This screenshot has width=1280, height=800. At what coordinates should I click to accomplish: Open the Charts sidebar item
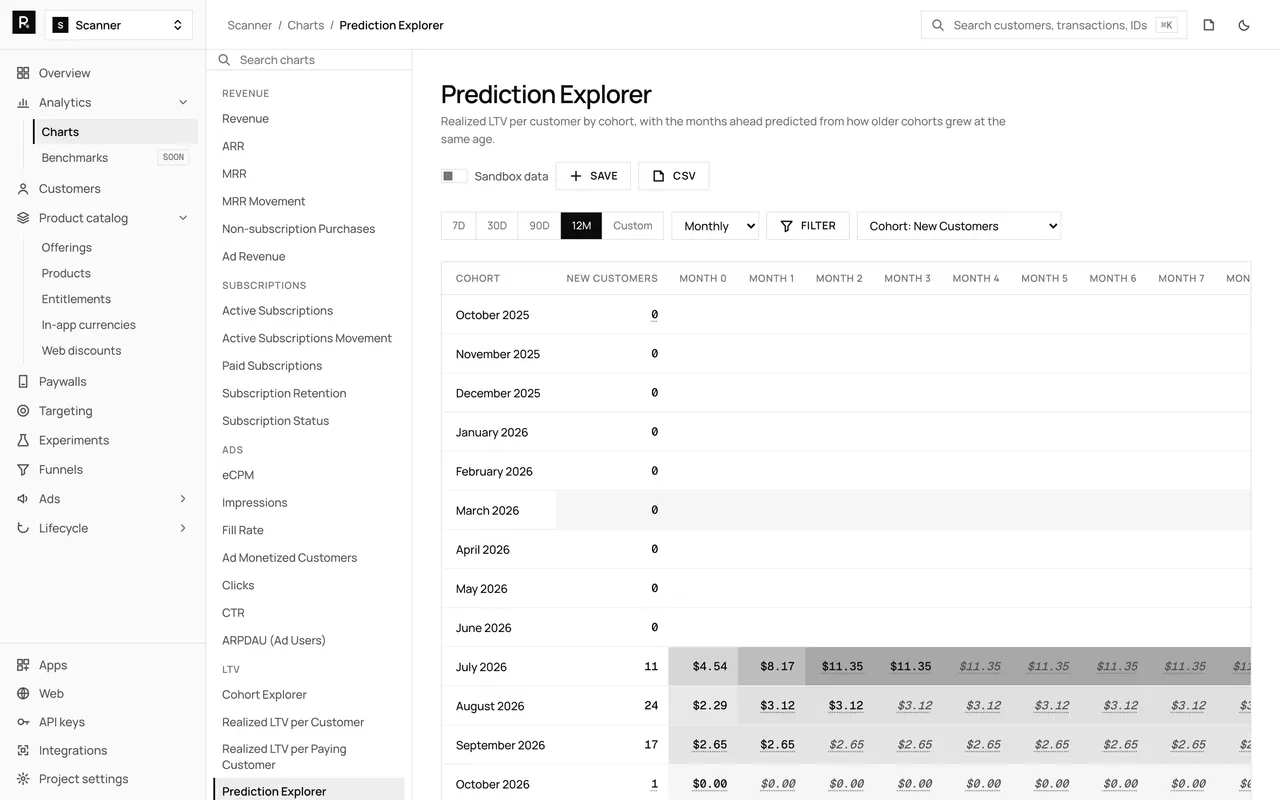(115, 132)
